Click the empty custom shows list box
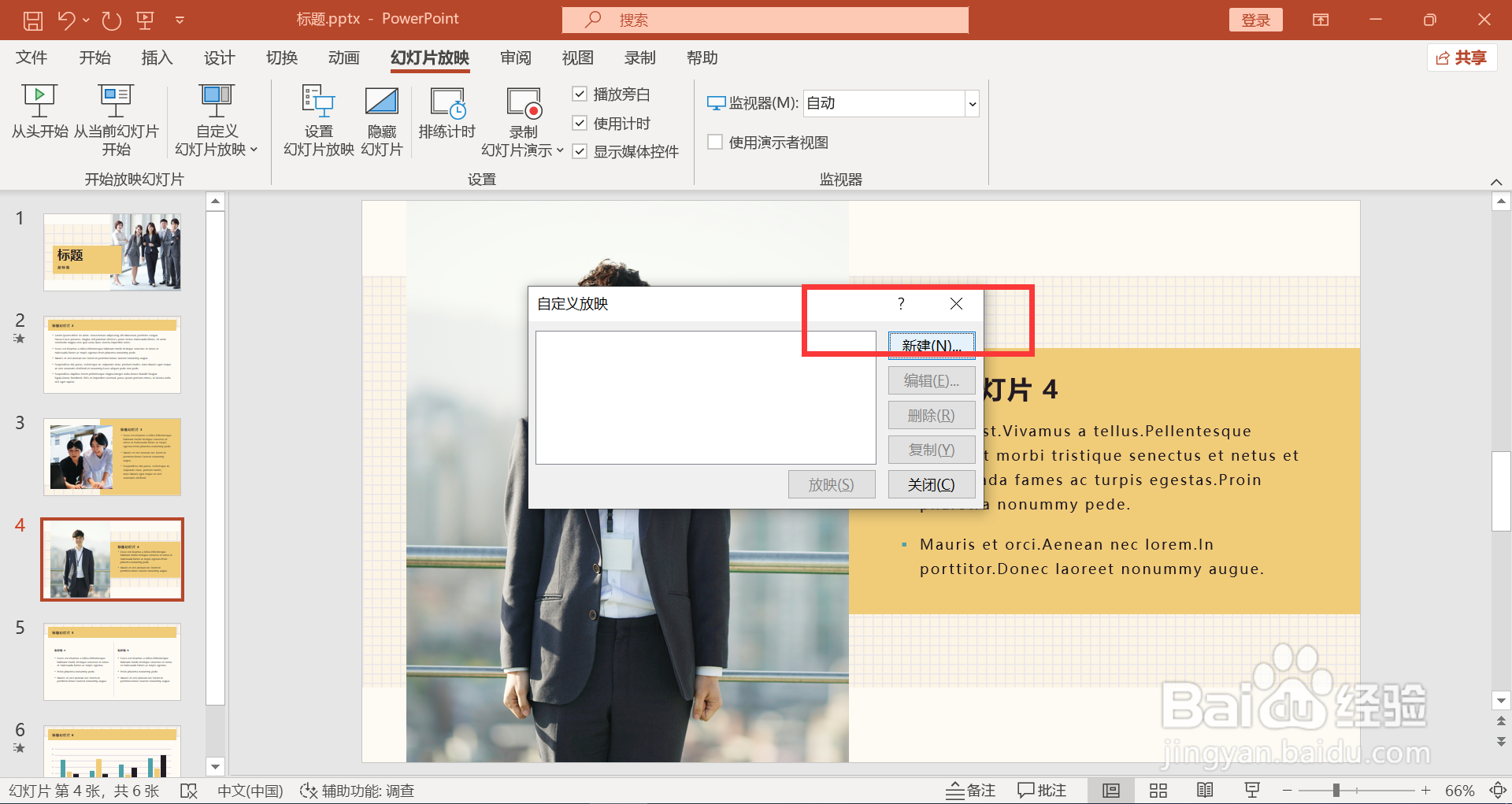The image size is (1512, 804). click(706, 398)
